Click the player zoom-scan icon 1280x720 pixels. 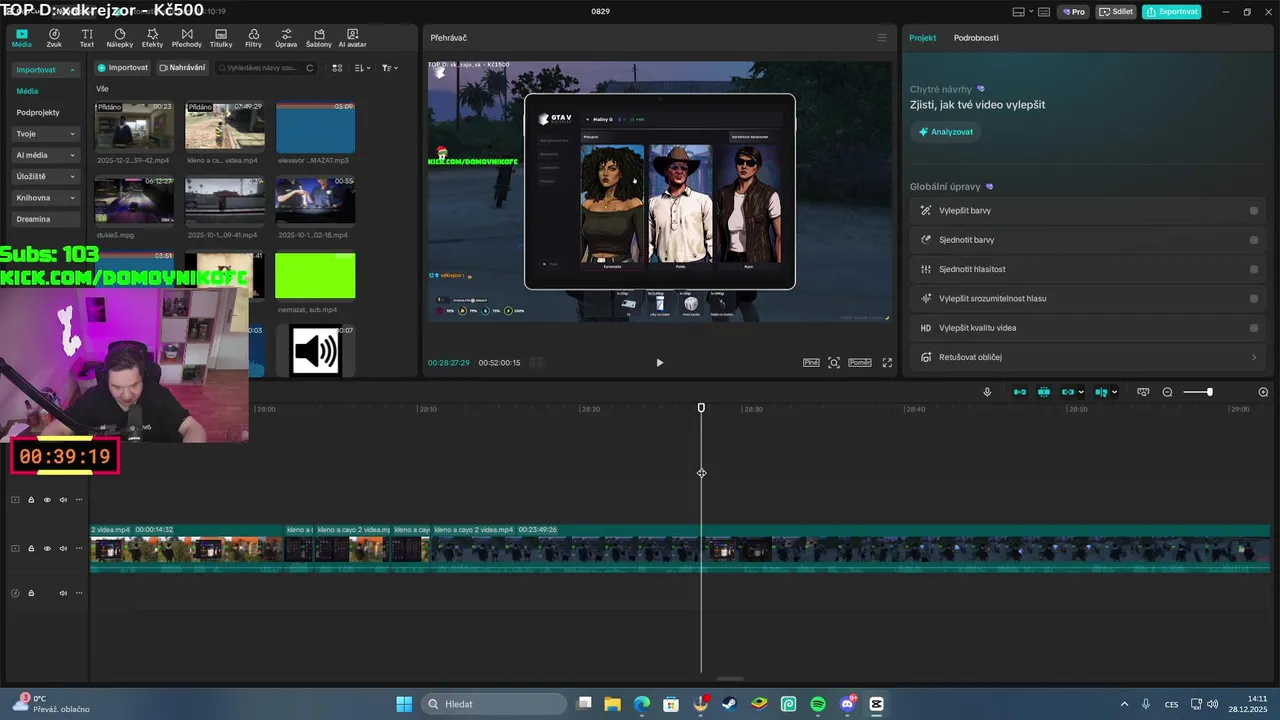(x=834, y=363)
